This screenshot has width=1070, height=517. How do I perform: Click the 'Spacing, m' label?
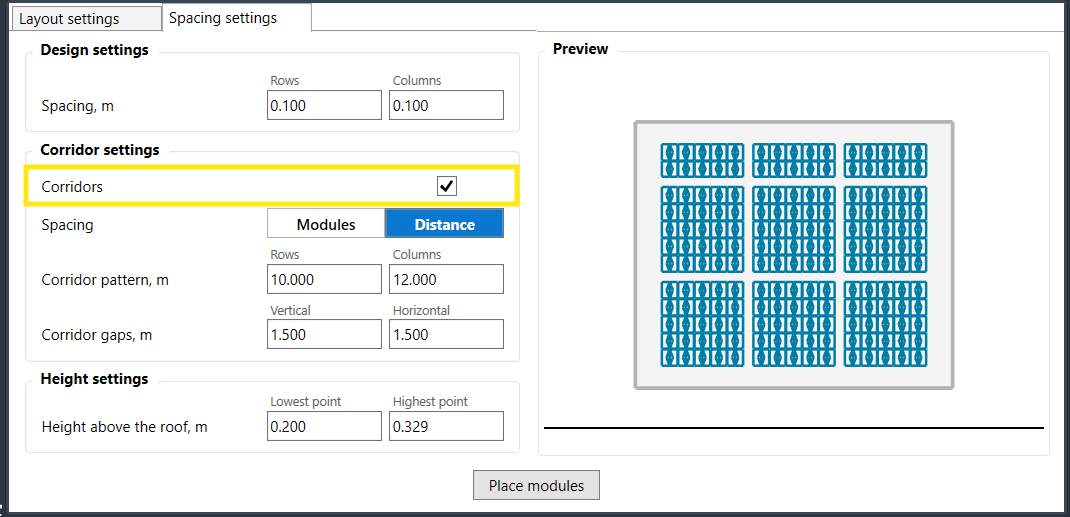click(78, 106)
